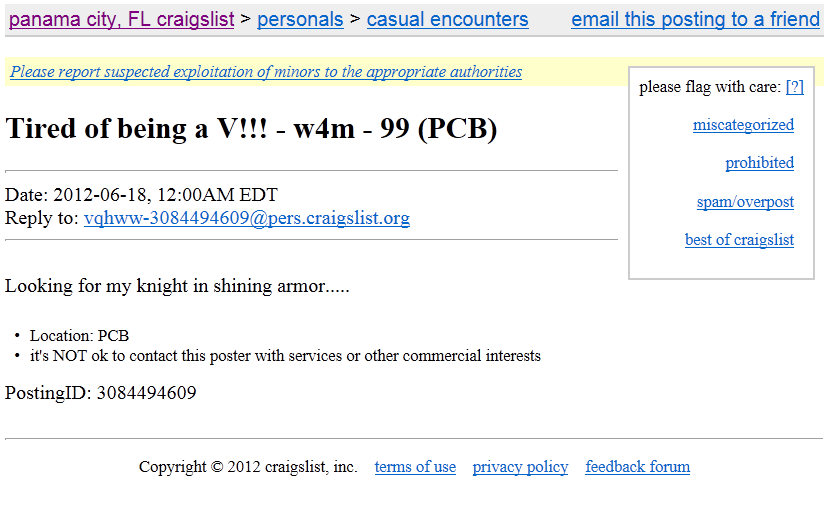Open the terms of use page

[x=415, y=467]
